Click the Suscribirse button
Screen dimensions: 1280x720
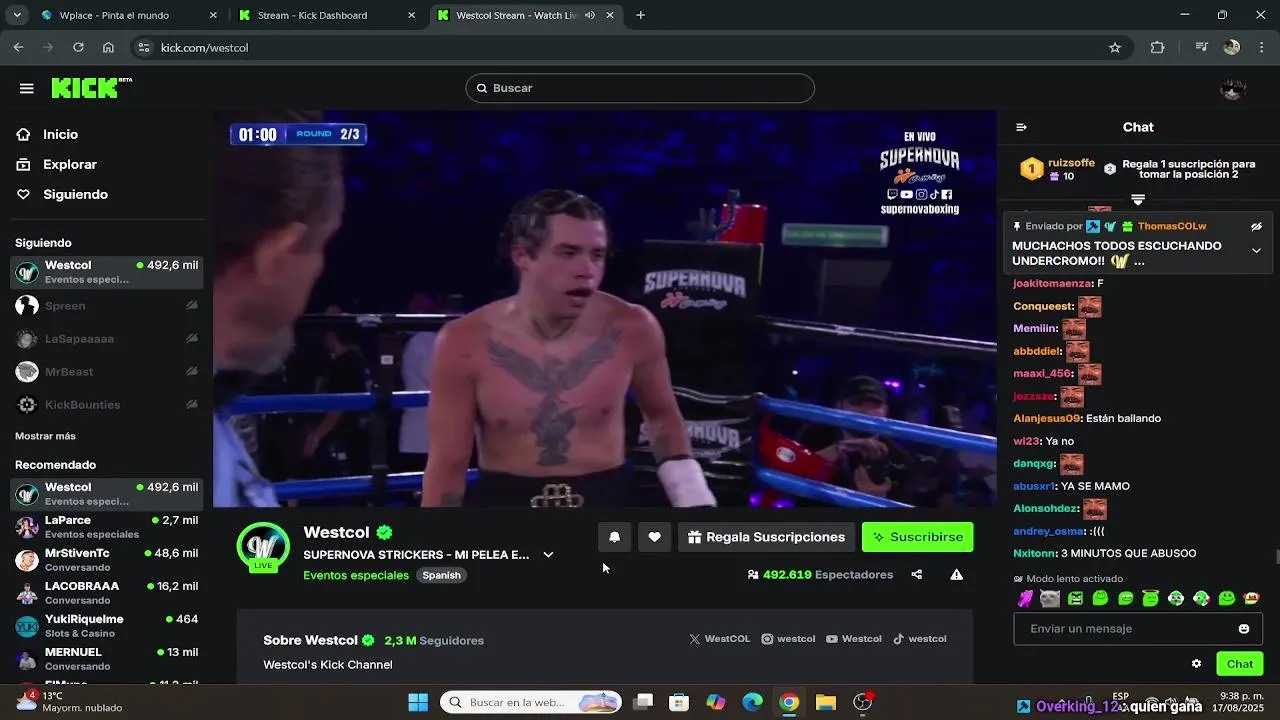(x=917, y=537)
